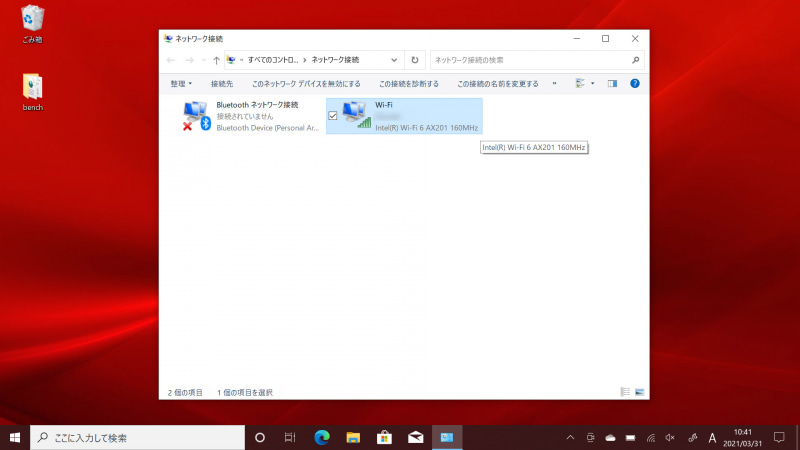This screenshot has height=450, width=800.
Task: Select Bluetooth ネットワーク接続 item
Action: [x=250, y=116]
